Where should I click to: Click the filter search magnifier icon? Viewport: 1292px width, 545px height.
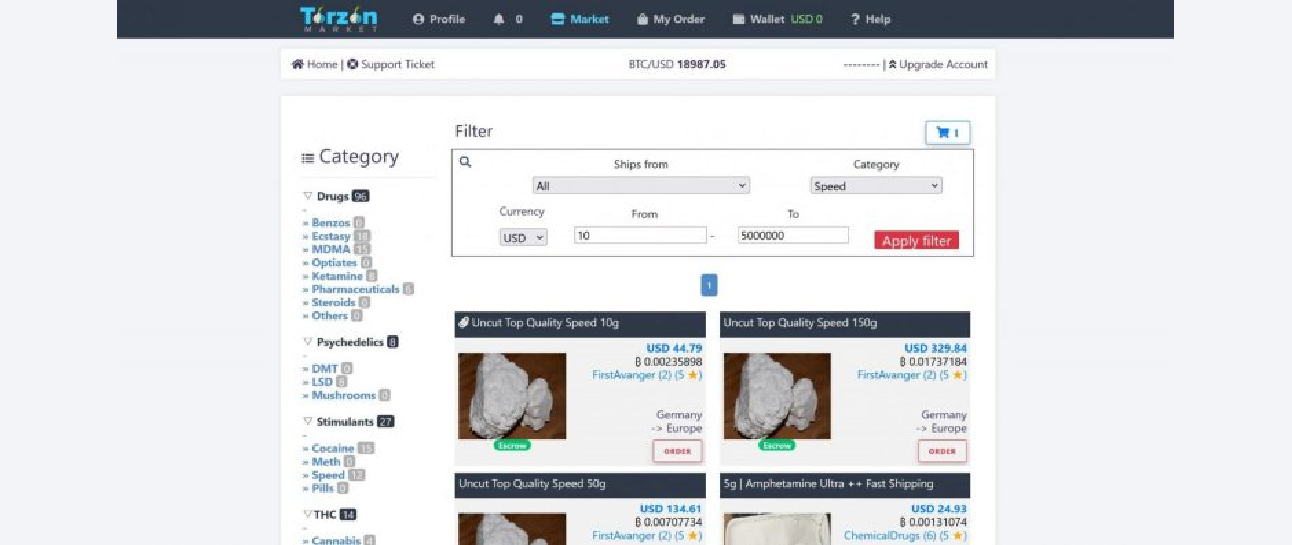pyautogui.click(x=465, y=162)
